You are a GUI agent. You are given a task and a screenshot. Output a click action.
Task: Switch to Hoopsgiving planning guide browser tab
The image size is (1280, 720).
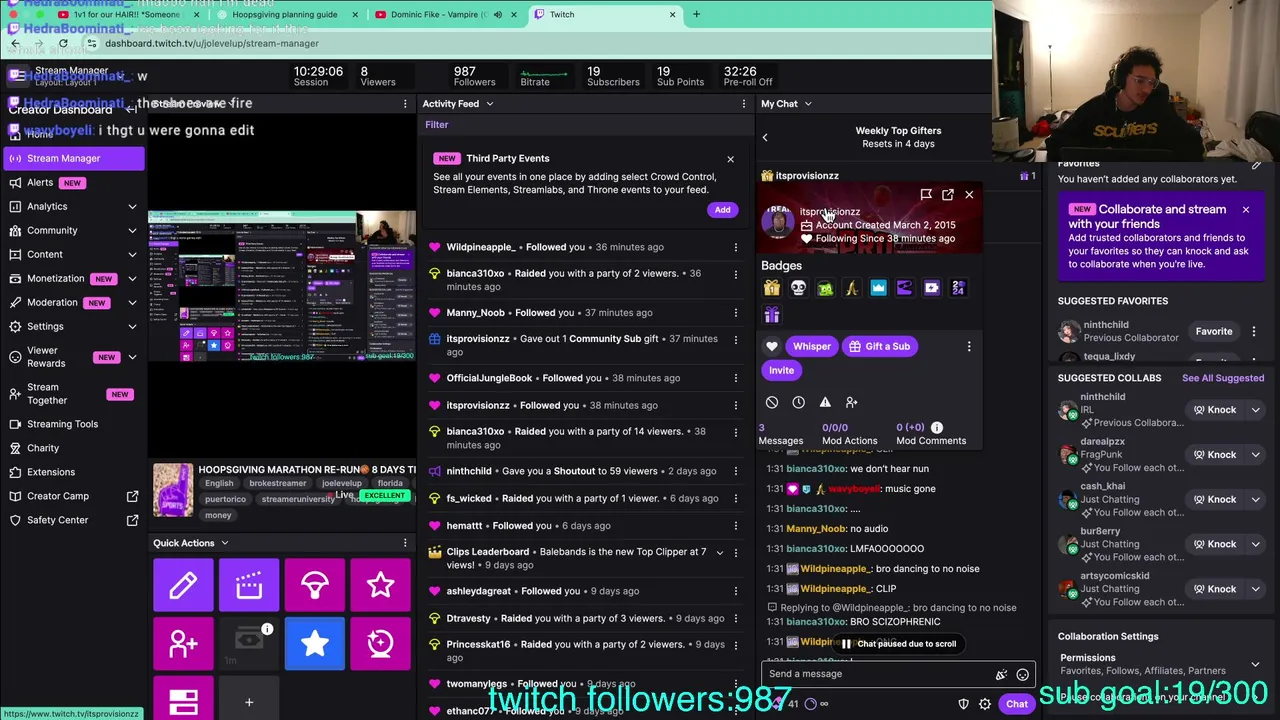(x=285, y=14)
